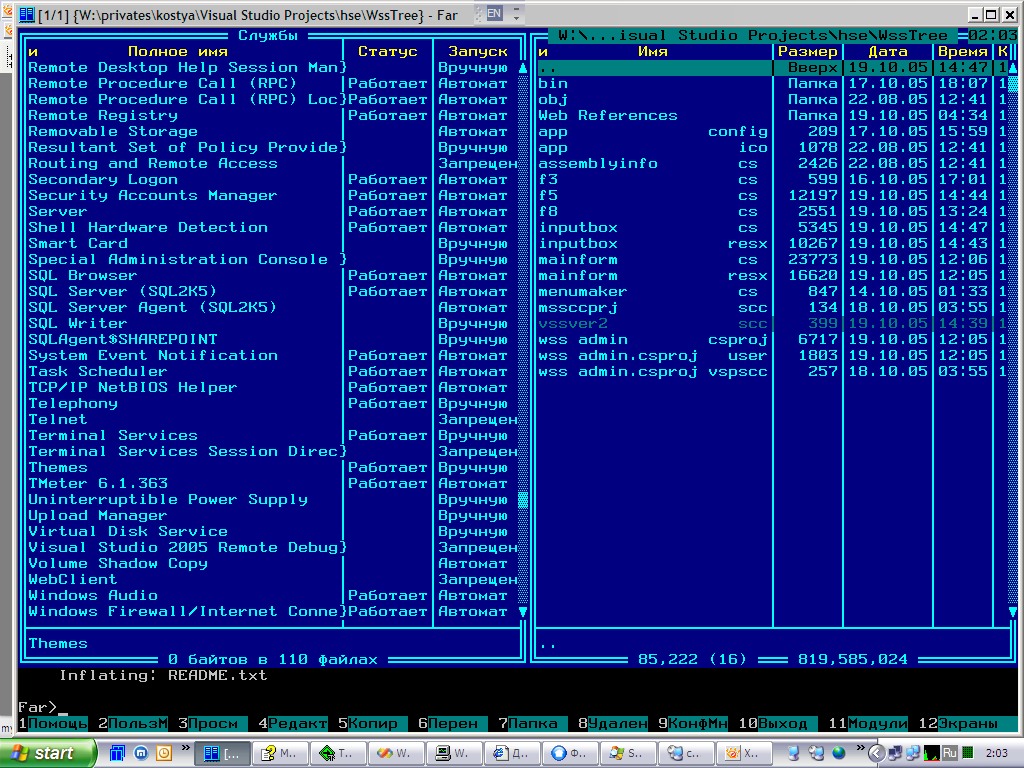
Task: Open the 'Ф..' taskbar button with blue circle icon
Action: point(569,754)
